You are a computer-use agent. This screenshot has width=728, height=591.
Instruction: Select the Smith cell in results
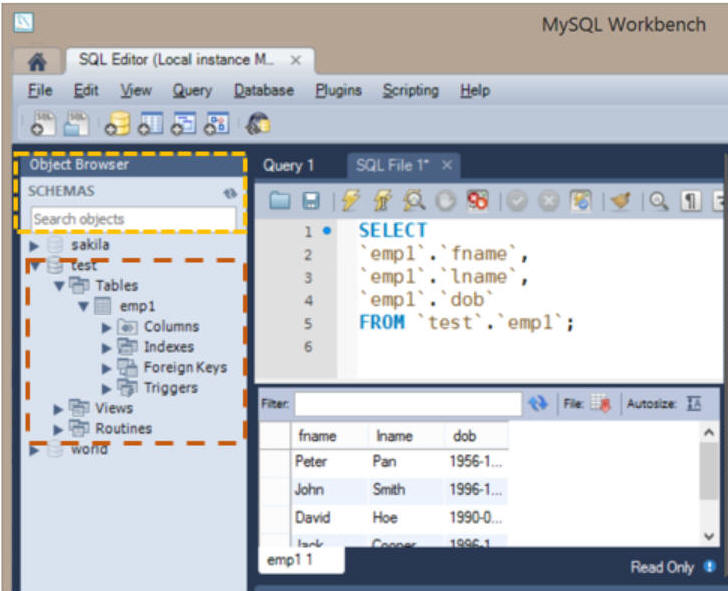tap(407, 490)
